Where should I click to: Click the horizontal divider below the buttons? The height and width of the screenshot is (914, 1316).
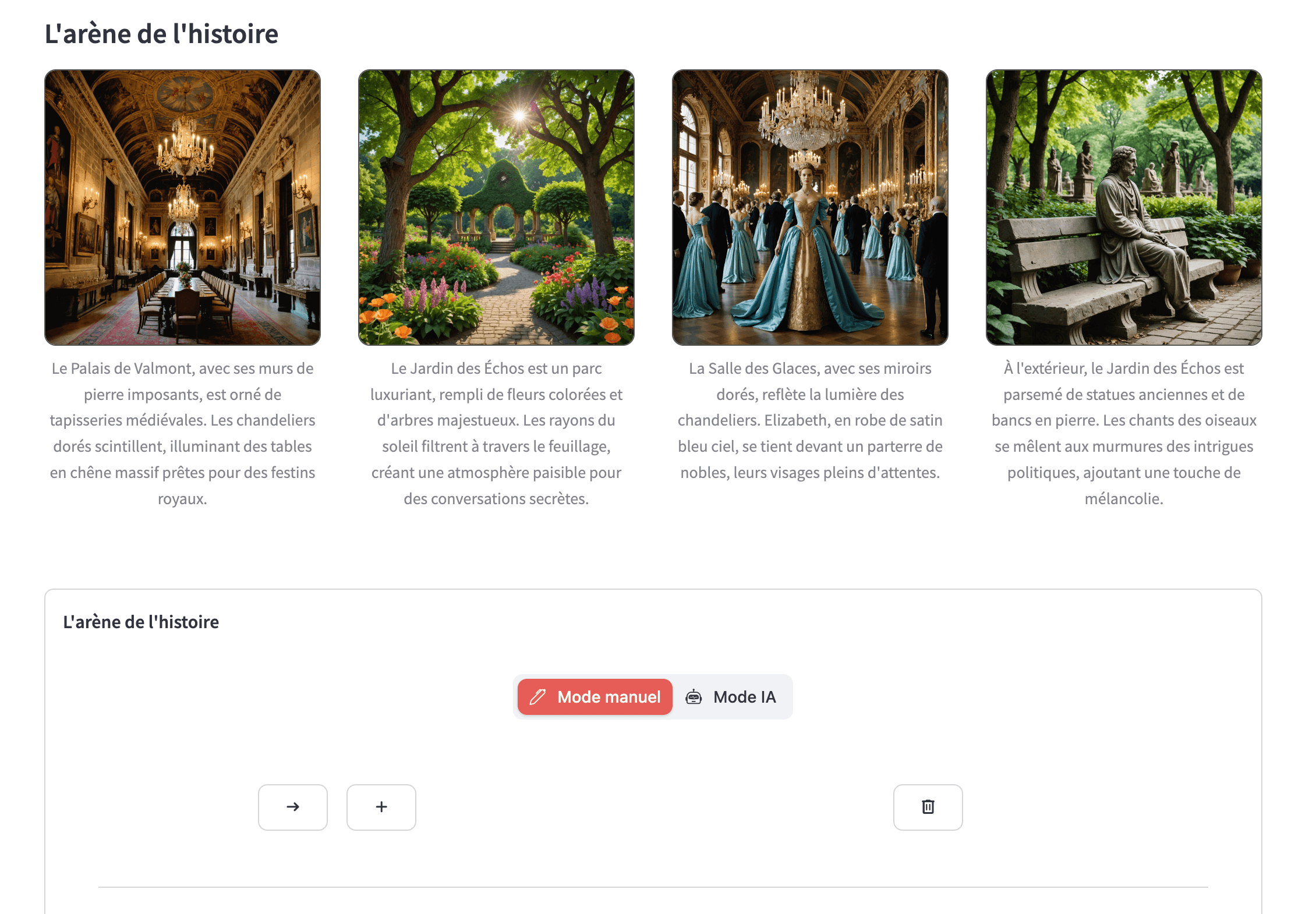pos(653,887)
